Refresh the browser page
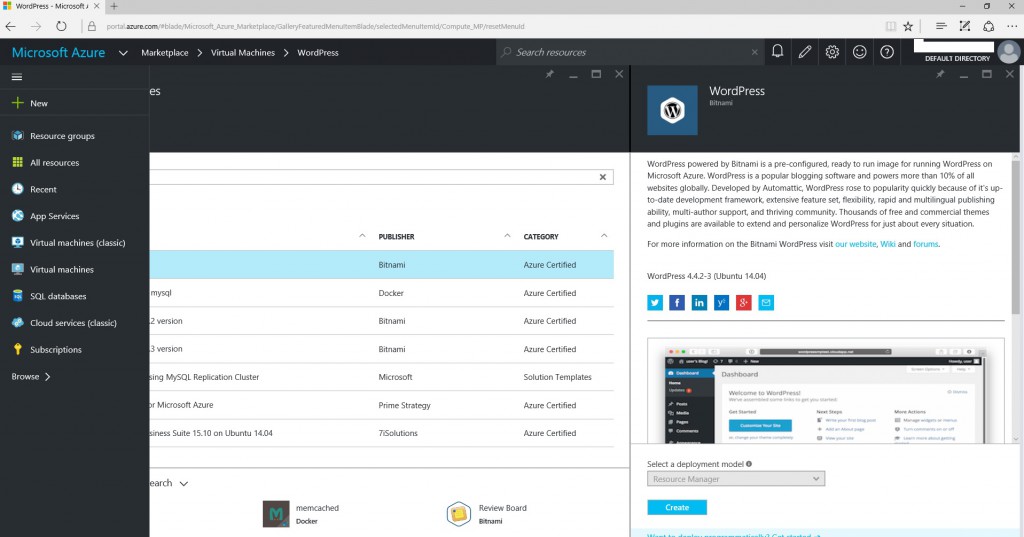The width and height of the screenshot is (1024, 537). 61,26
